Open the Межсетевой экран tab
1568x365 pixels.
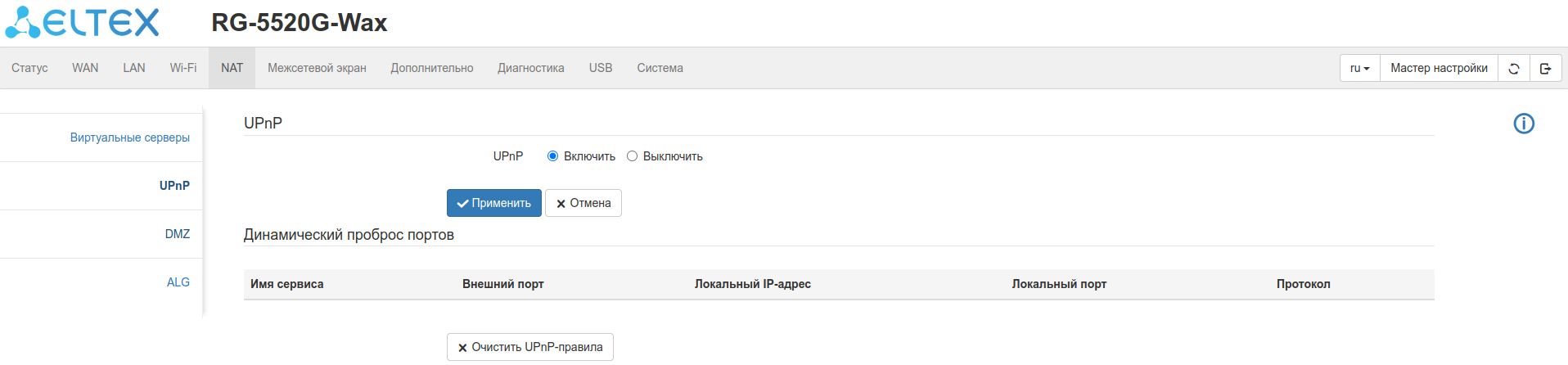317,68
